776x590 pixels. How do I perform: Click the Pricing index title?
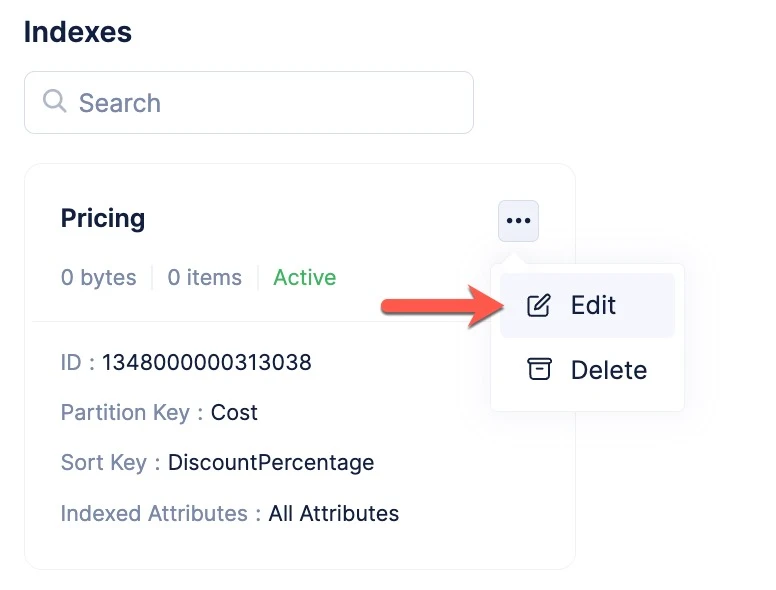click(x=103, y=218)
